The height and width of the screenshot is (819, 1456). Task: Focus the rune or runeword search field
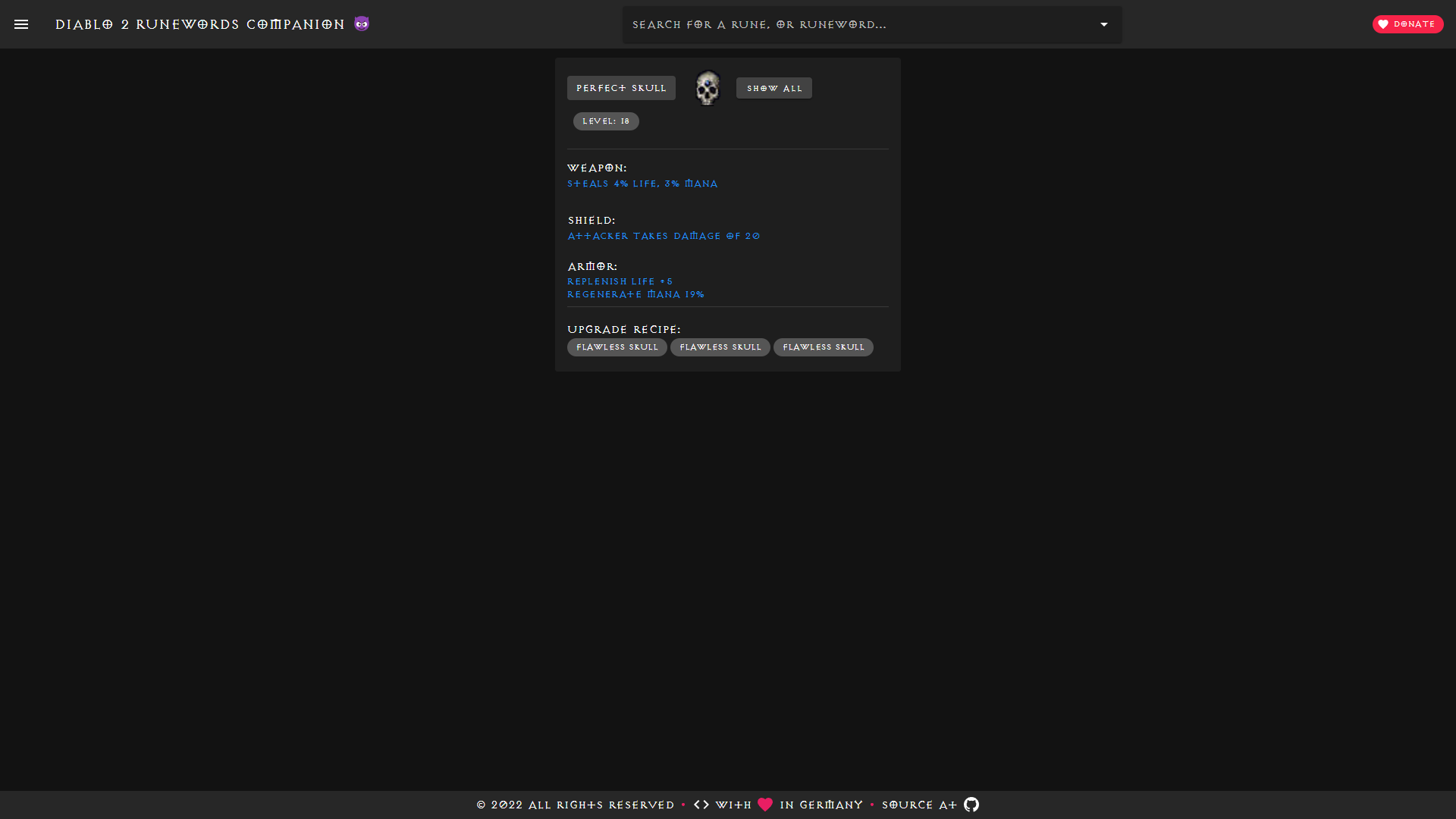pos(872,24)
